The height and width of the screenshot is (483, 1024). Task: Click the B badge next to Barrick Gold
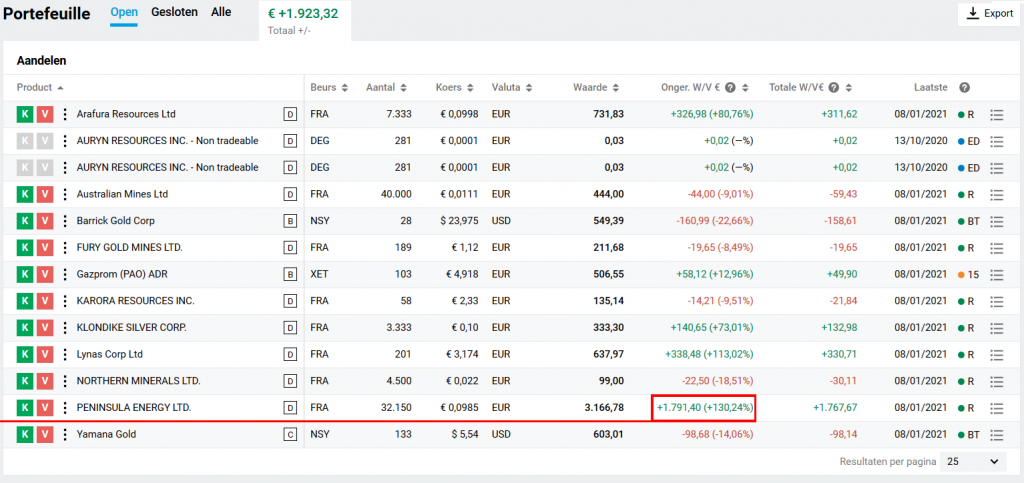pos(289,221)
